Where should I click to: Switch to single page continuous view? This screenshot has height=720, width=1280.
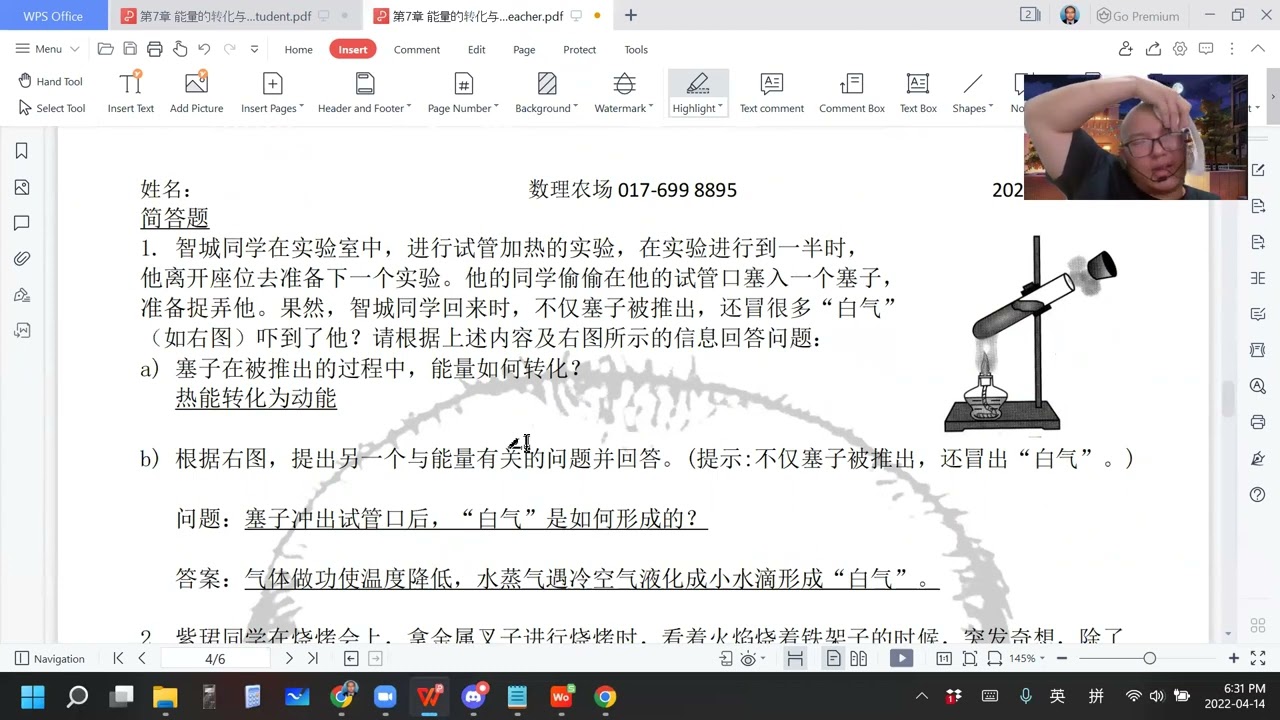pos(833,658)
